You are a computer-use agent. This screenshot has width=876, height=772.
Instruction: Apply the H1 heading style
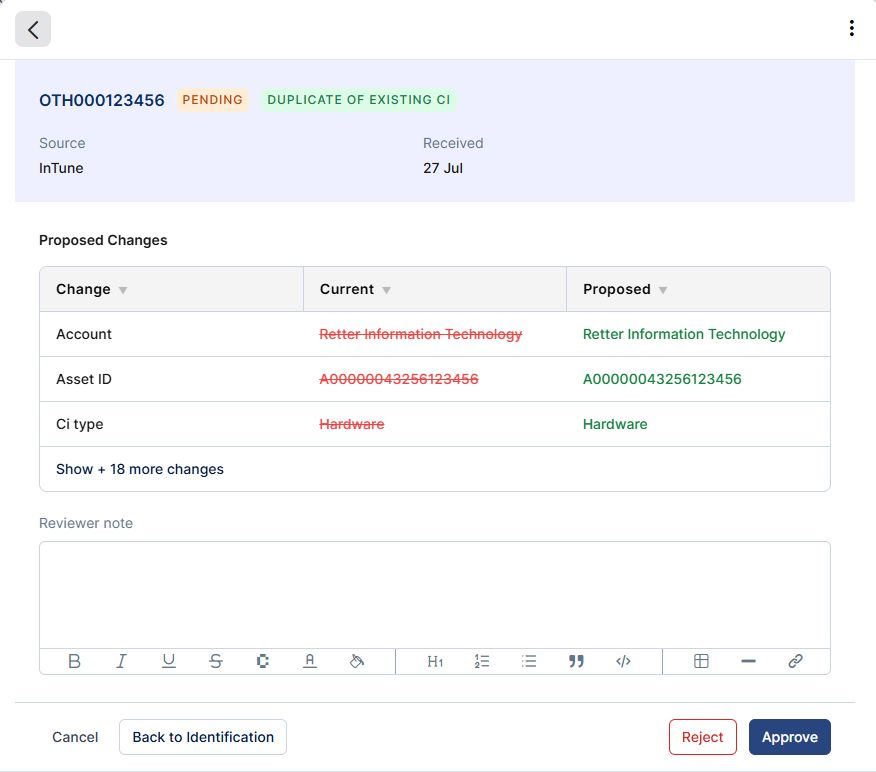coord(435,661)
